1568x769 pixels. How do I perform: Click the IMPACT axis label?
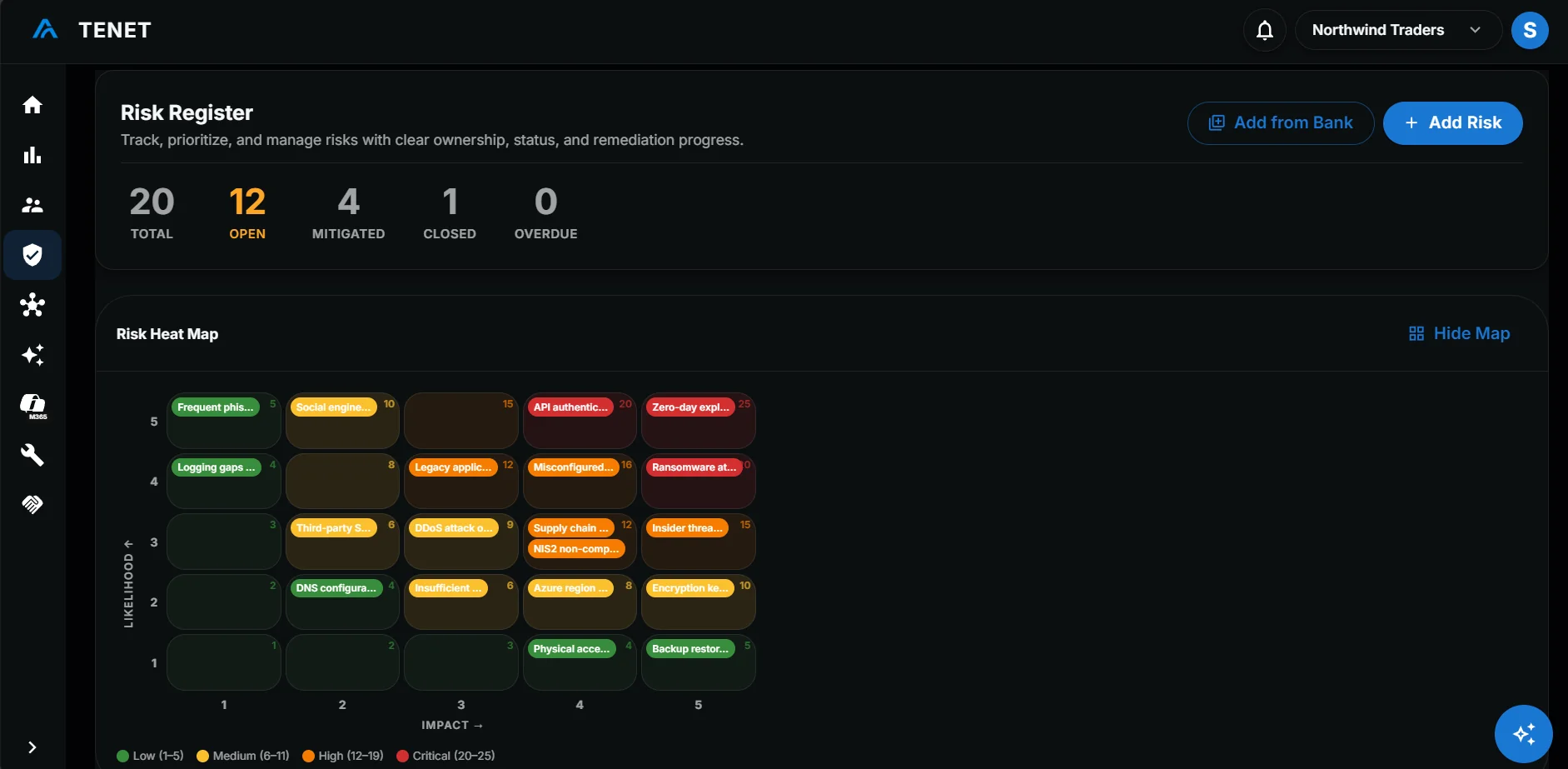(x=452, y=725)
